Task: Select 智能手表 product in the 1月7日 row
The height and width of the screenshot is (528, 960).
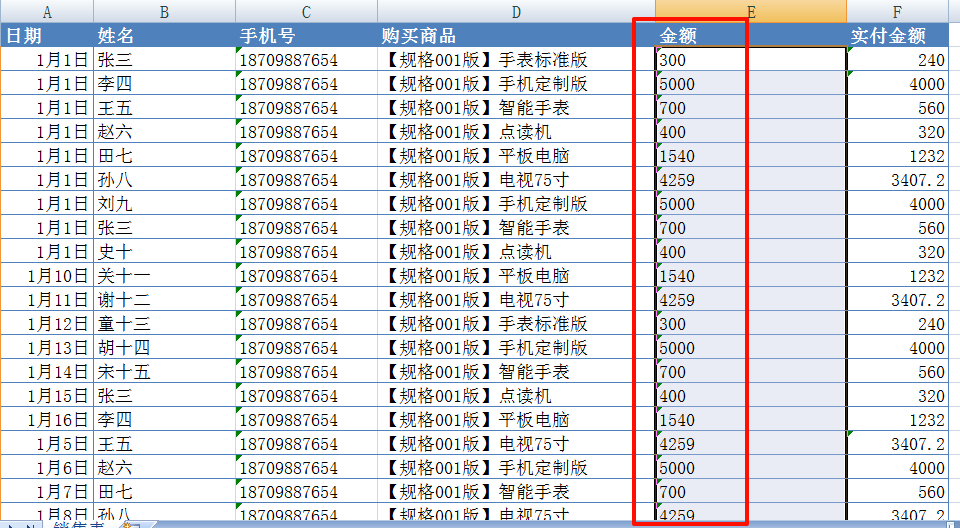Action: click(516, 491)
